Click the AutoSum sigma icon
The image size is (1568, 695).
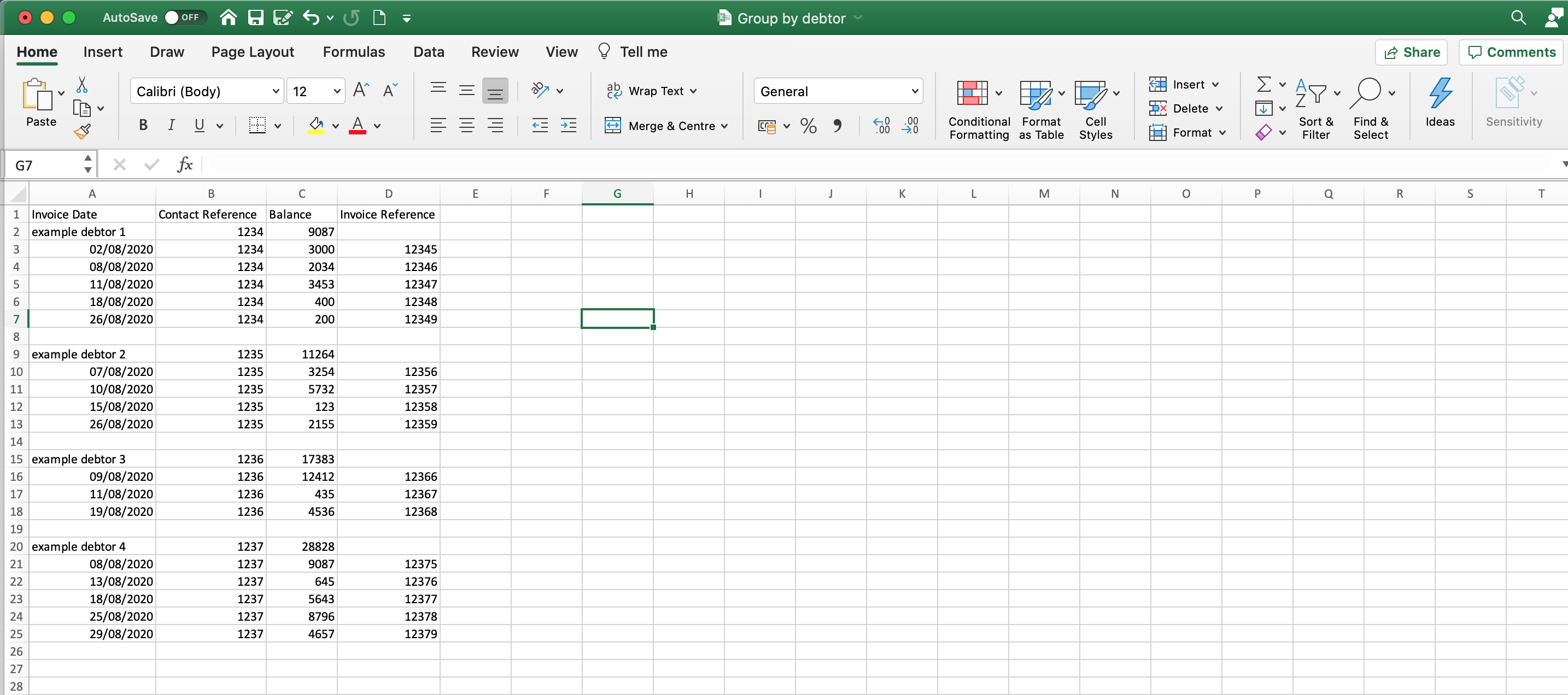1263,84
